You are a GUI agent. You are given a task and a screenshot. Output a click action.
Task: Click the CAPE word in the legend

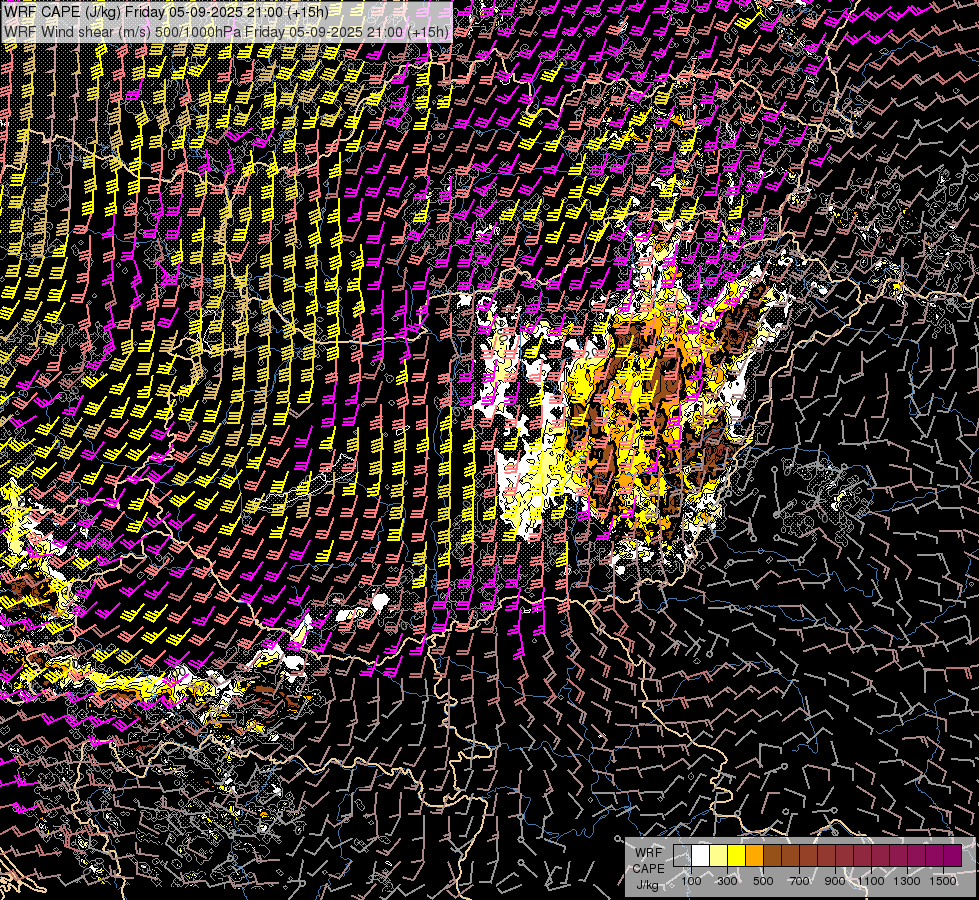coord(649,869)
